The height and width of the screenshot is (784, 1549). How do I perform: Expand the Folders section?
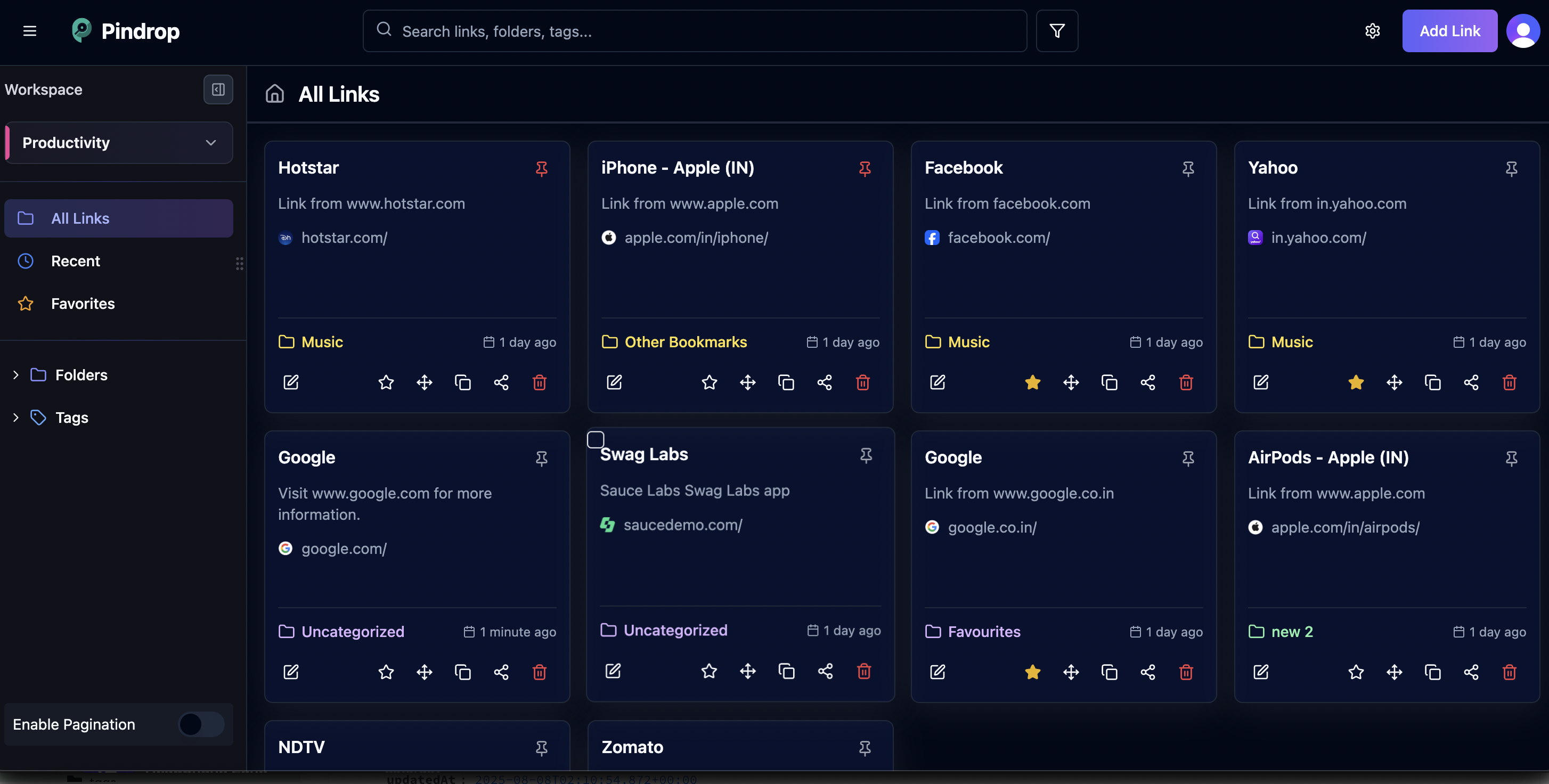[x=15, y=374]
